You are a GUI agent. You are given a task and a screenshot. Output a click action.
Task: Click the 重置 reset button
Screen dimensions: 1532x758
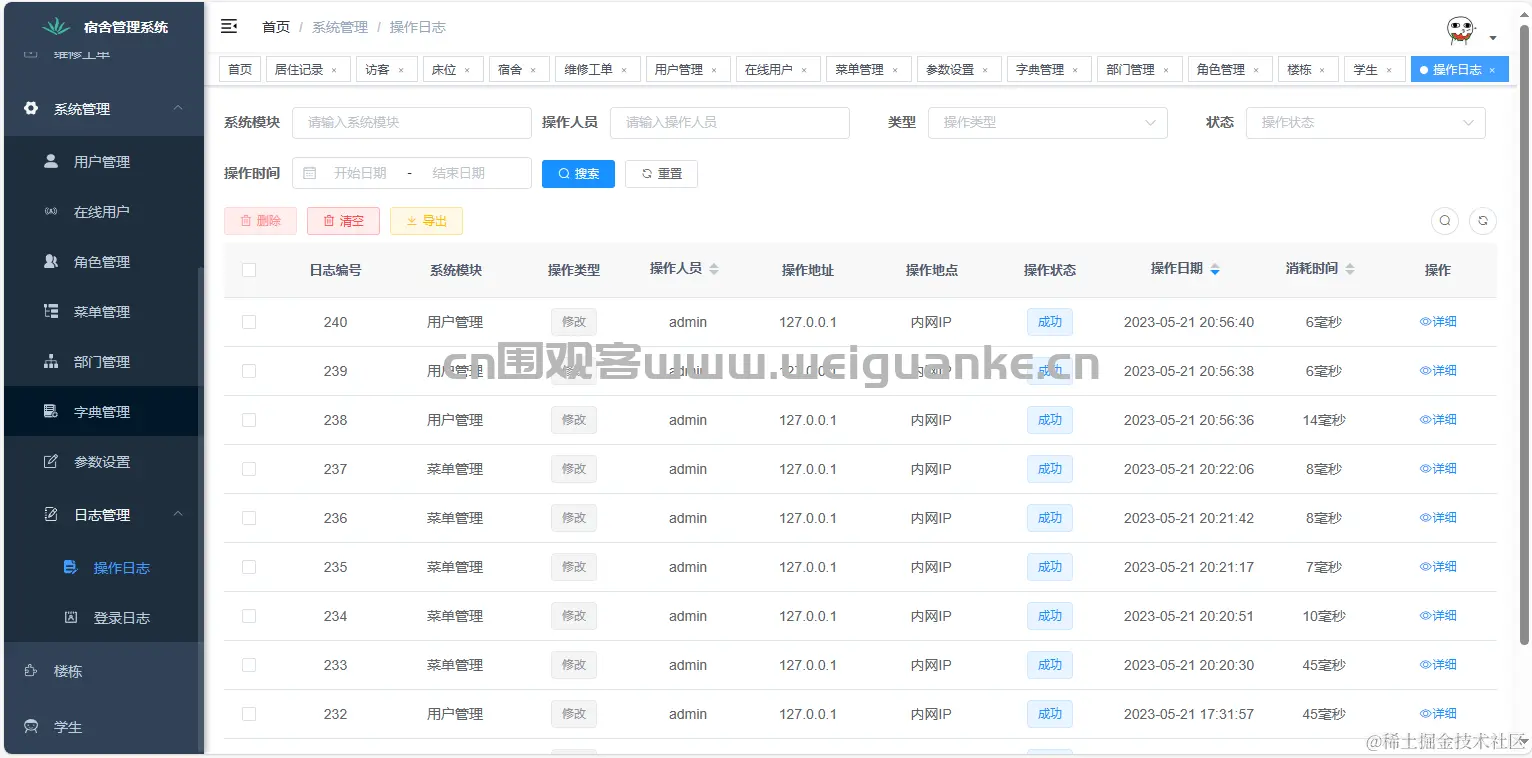(x=661, y=173)
